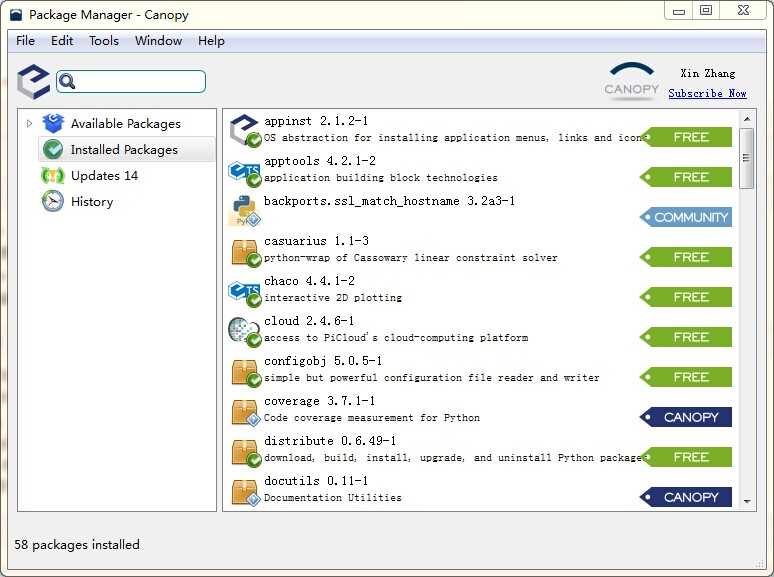
Task: Click the CANOPY tag for coverage
Action: coord(686,417)
